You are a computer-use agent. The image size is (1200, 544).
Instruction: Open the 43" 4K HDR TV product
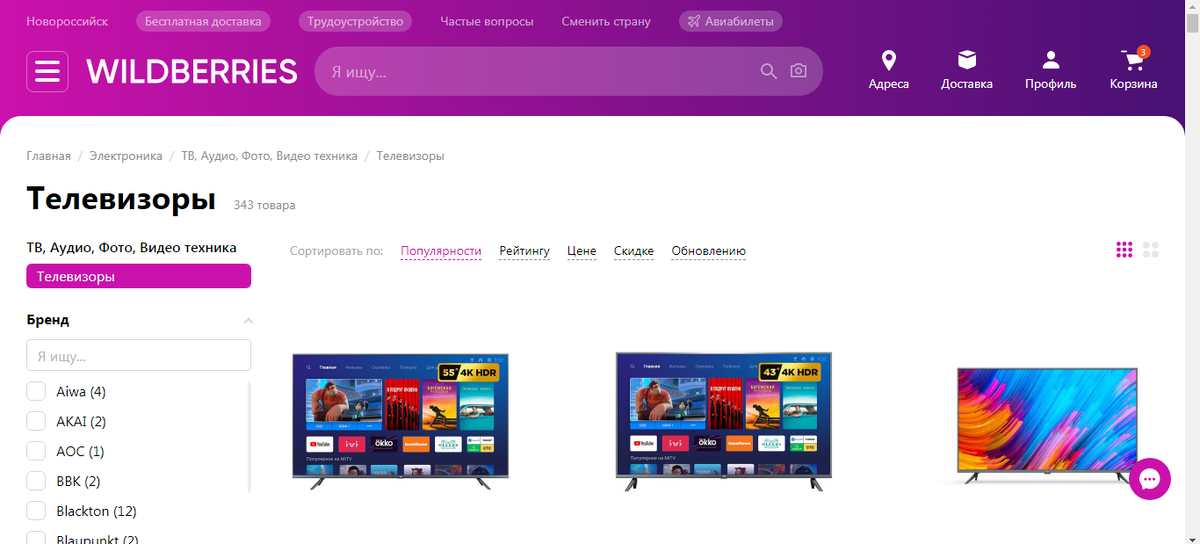click(x=724, y=421)
